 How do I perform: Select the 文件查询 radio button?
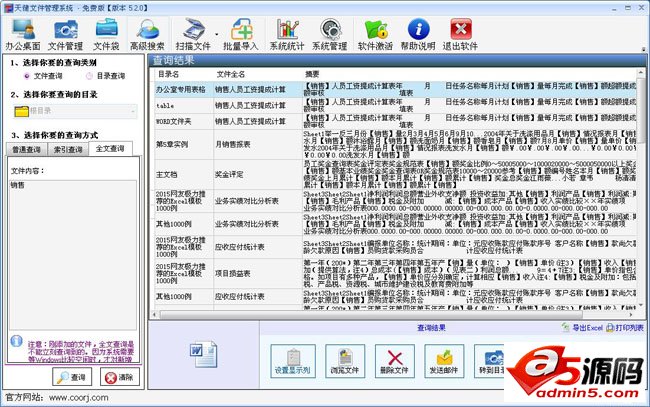point(27,76)
